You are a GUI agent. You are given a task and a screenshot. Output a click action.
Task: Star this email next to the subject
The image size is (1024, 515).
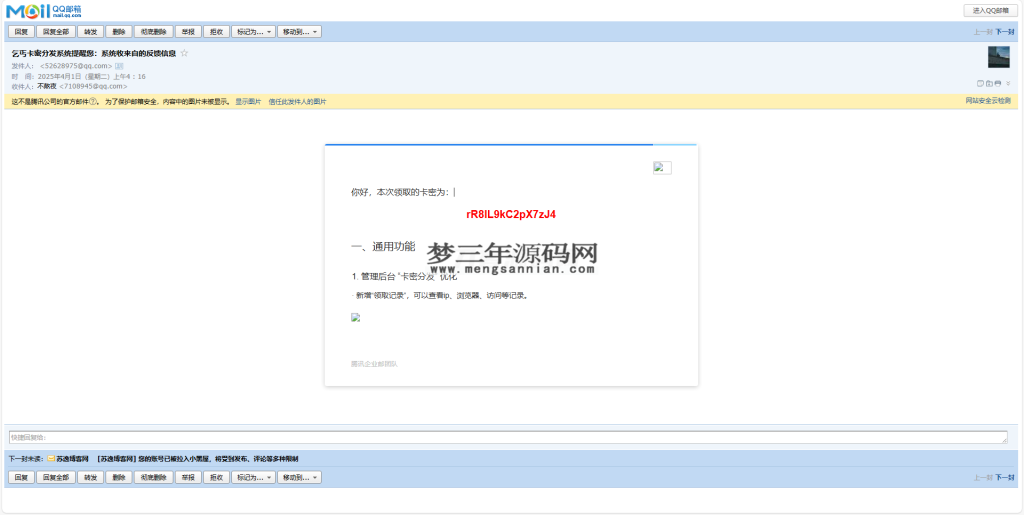[x=184, y=53]
